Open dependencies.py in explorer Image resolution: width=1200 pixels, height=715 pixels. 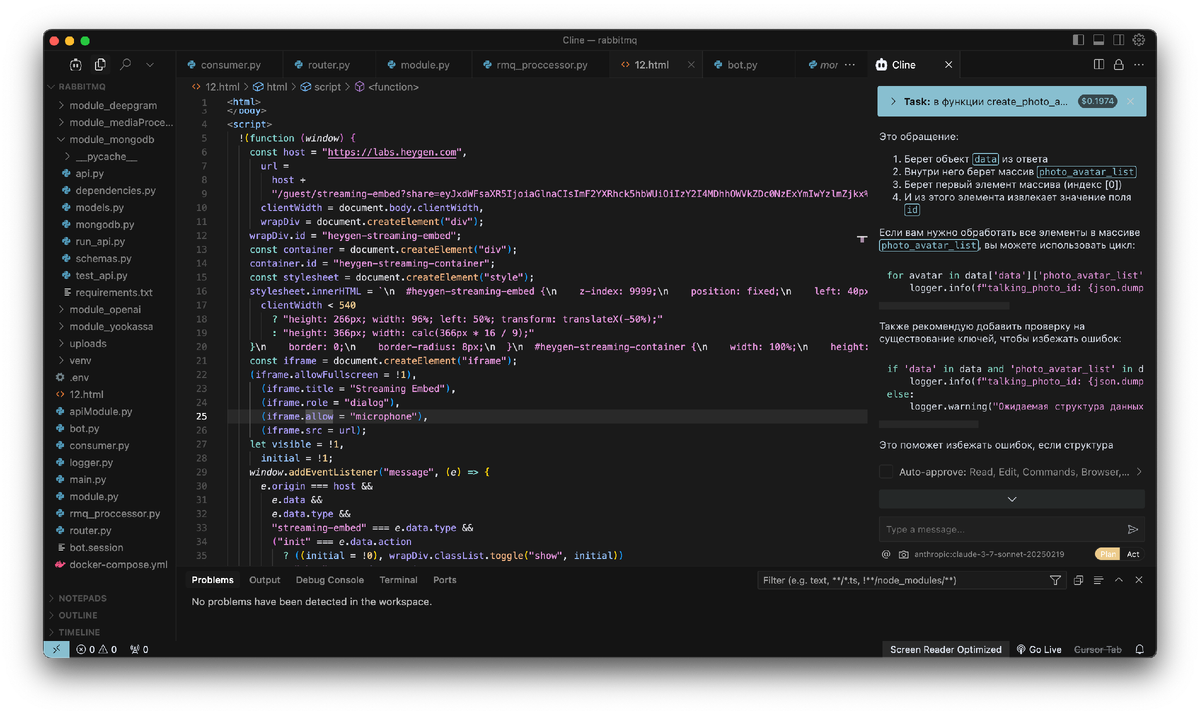115,190
